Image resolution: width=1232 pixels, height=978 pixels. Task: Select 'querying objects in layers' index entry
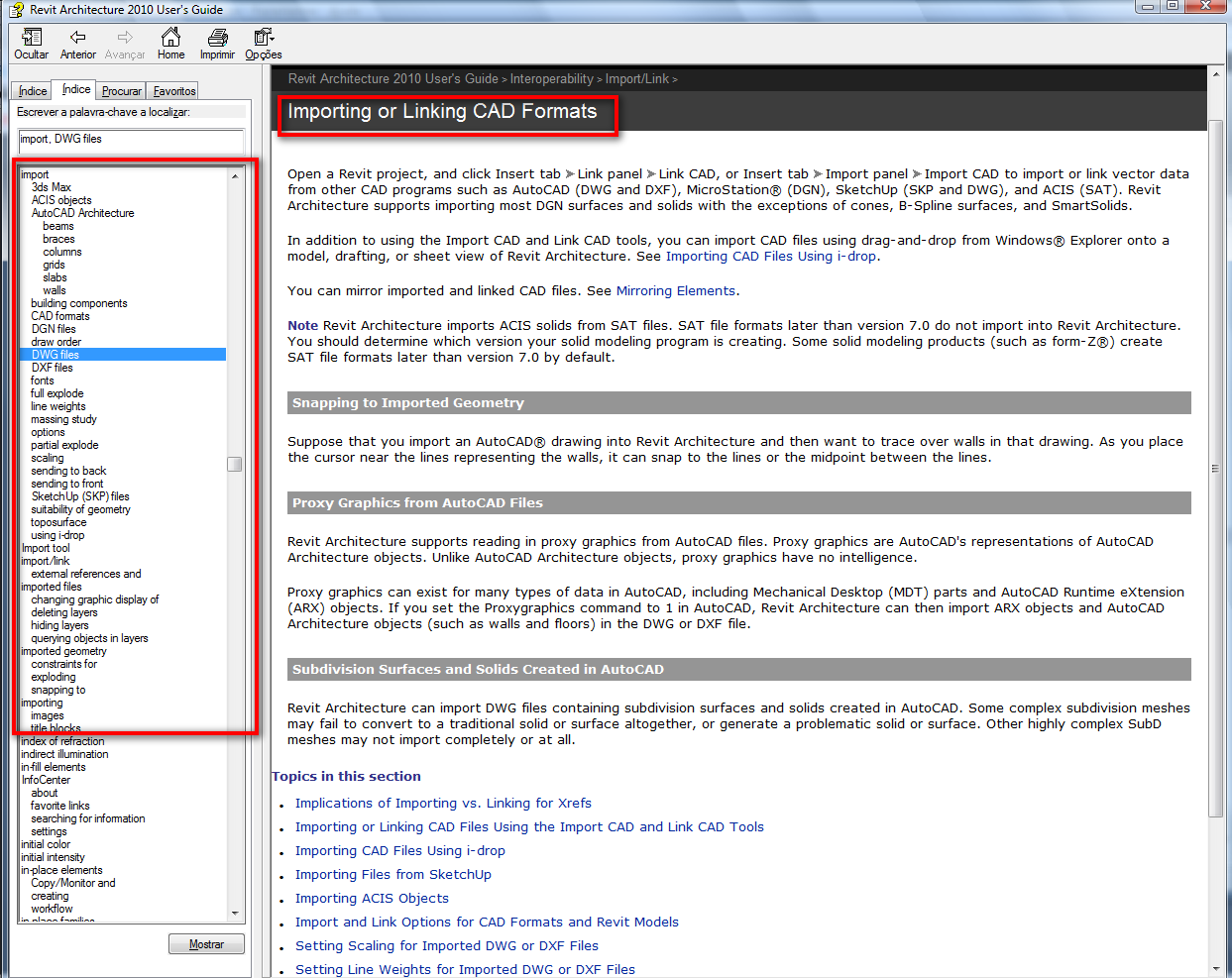pos(89,638)
